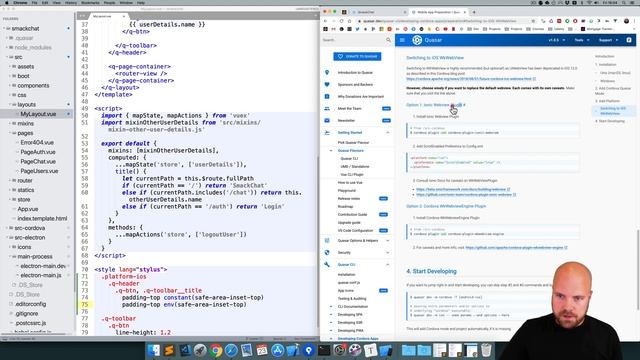Open Sublime Text from the dock
Screen dimensions: 640x360
pos(169,350)
